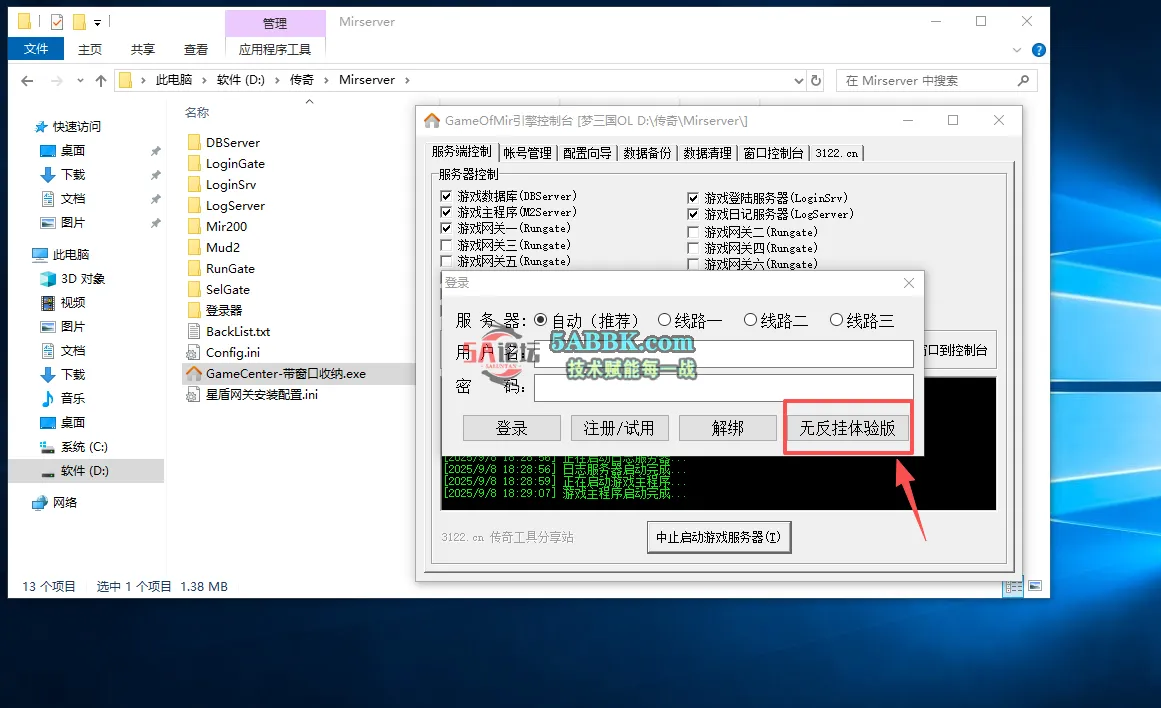1161x708 pixels.
Task: Open 视频 in navigation pane
Action: 63,302
